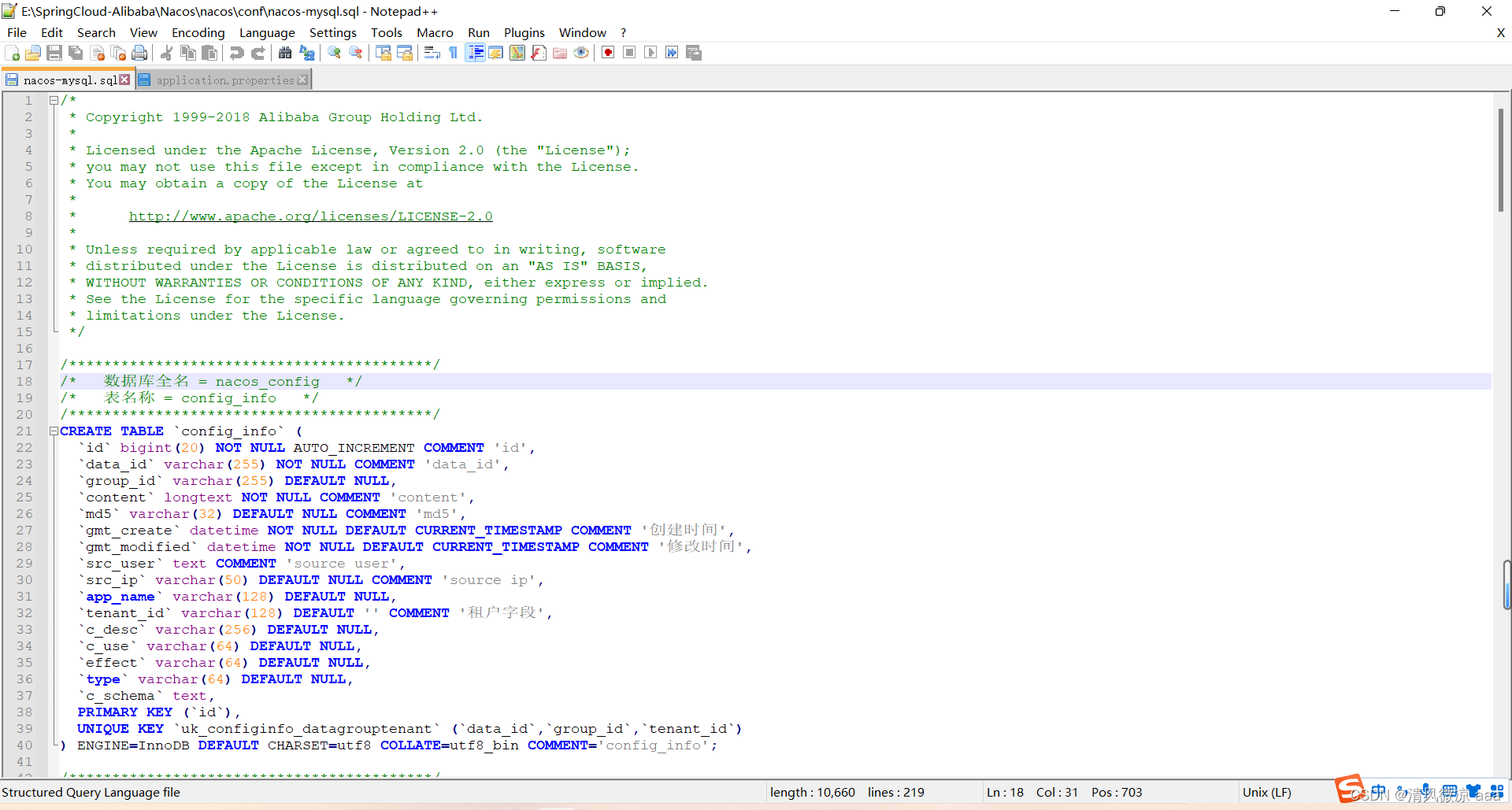This screenshot has width=1512, height=810.
Task: Open Find with the binoculars icon
Action: 285,53
